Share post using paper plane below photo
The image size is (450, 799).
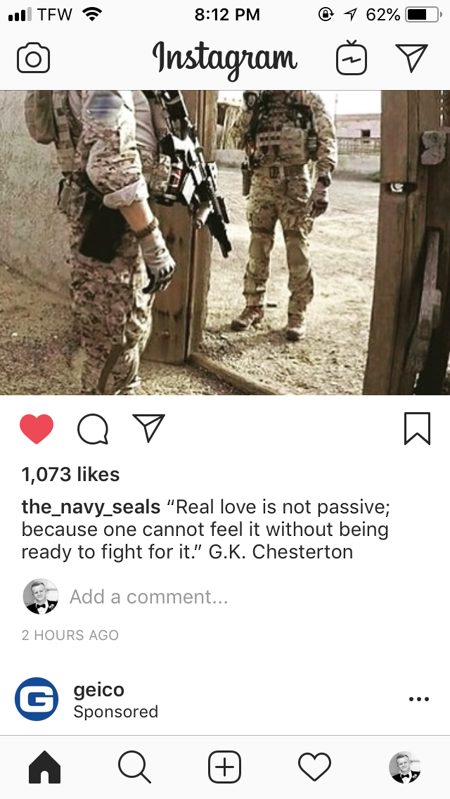[148, 428]
